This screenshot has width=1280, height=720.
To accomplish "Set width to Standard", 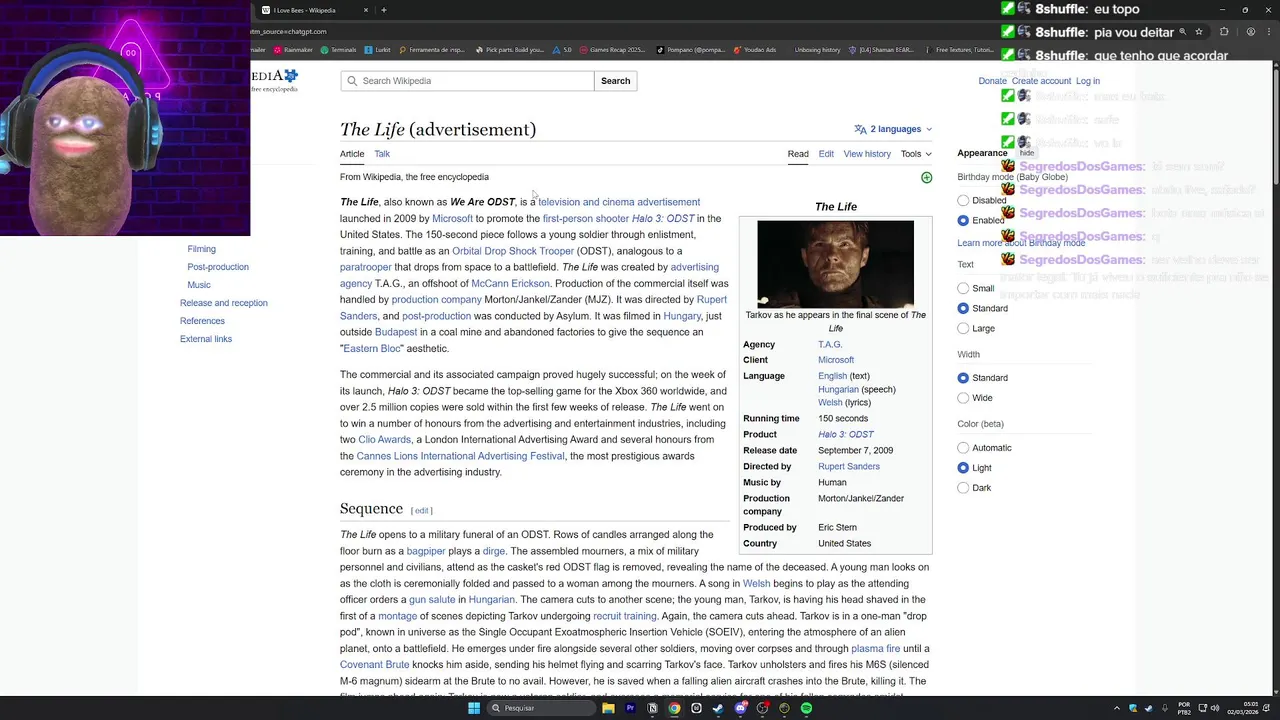I will [x=963, y=378].
